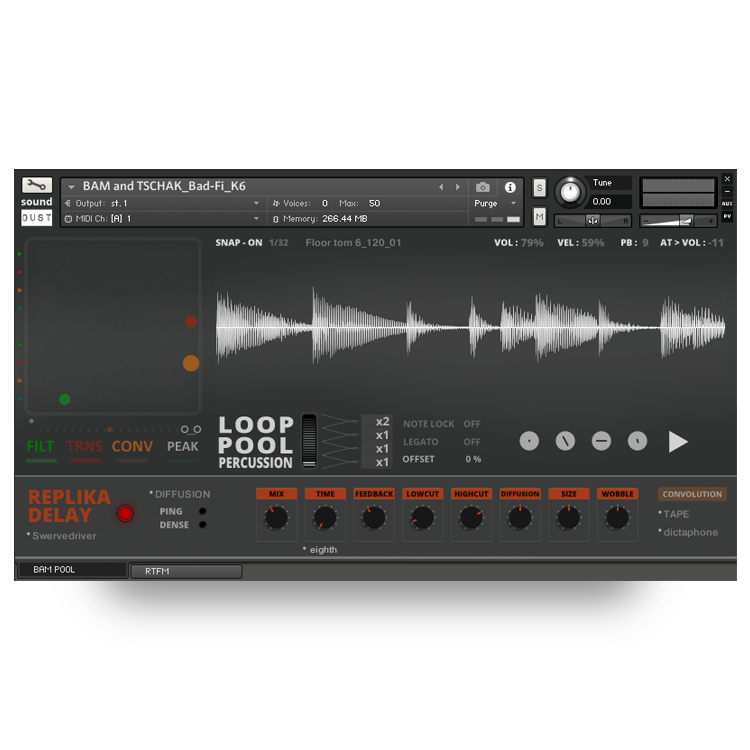Click the large play triangle

pyautogui.click(x=678, y=441)
